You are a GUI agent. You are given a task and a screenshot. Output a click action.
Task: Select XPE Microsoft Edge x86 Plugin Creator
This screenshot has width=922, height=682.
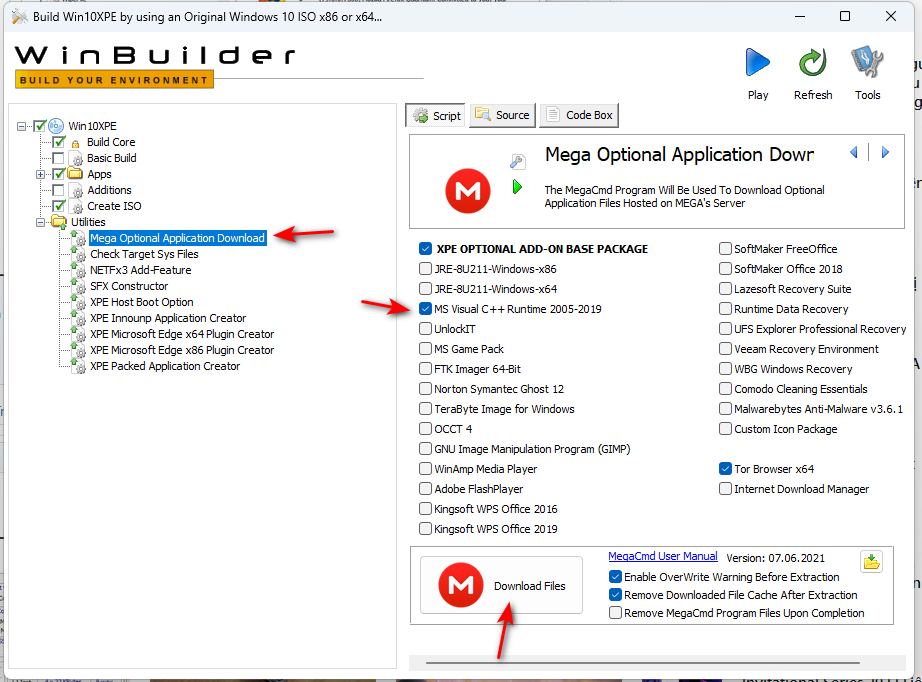(x=182, y=350)
